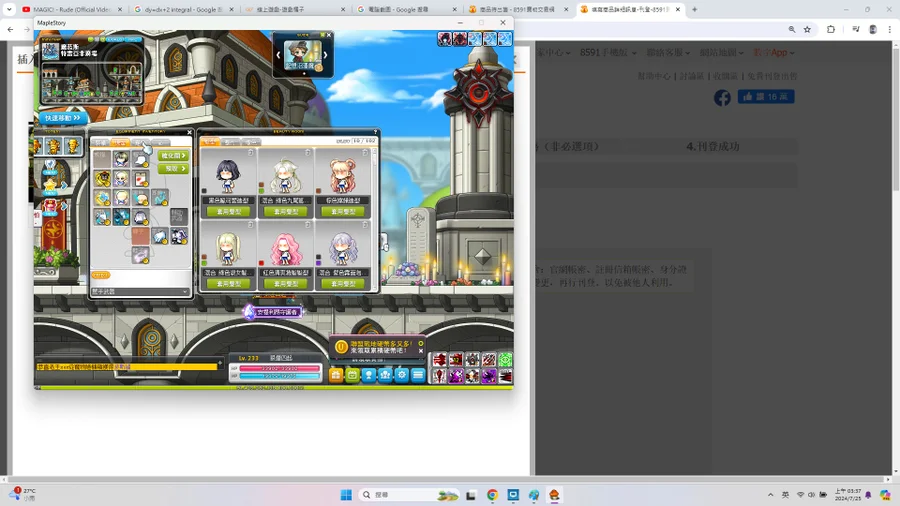Select the white cap slot in equipment window
This screenshot has width=900, height=506.
[140, 159]
